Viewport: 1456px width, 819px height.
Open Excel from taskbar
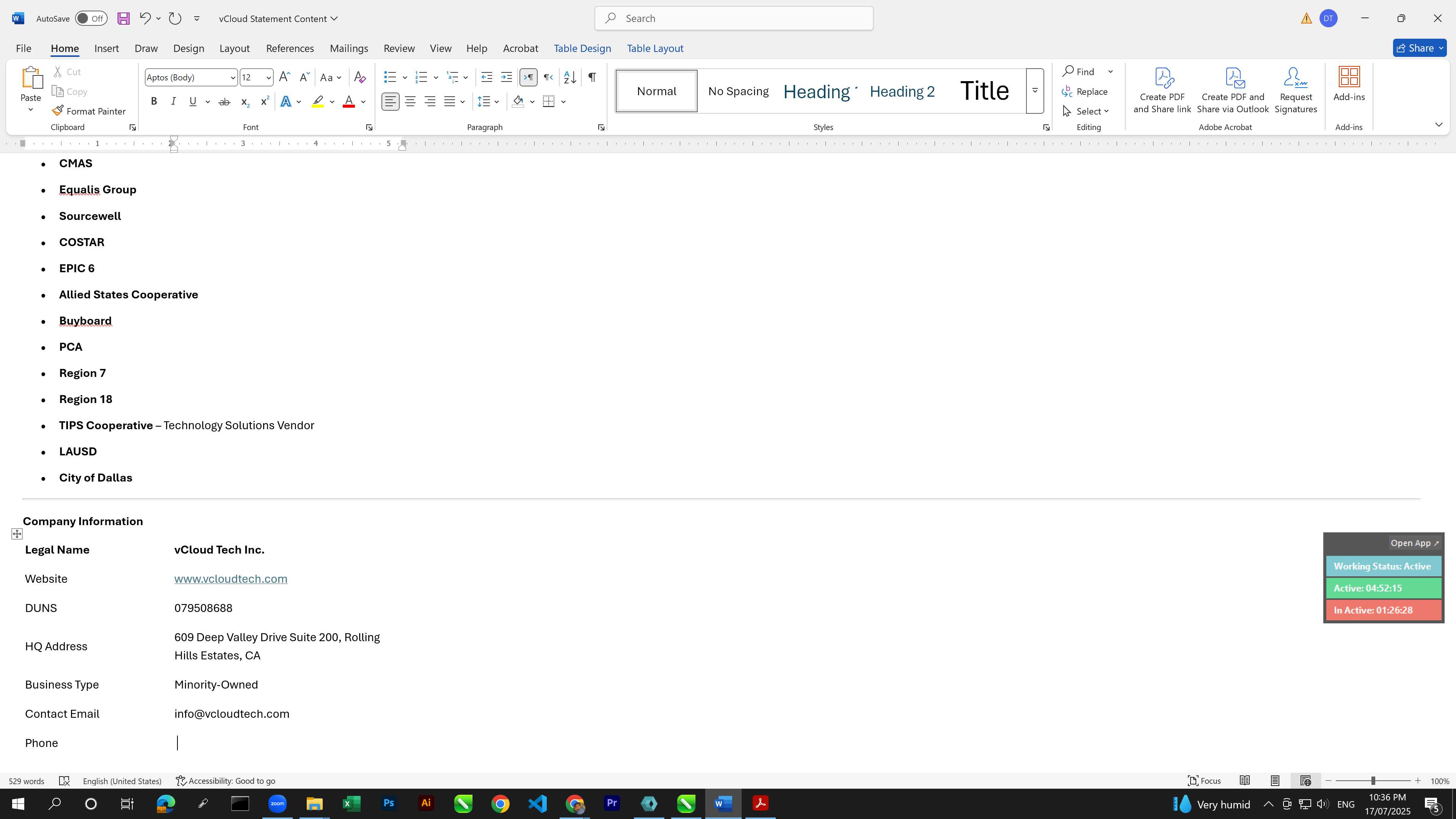[351, 804]
